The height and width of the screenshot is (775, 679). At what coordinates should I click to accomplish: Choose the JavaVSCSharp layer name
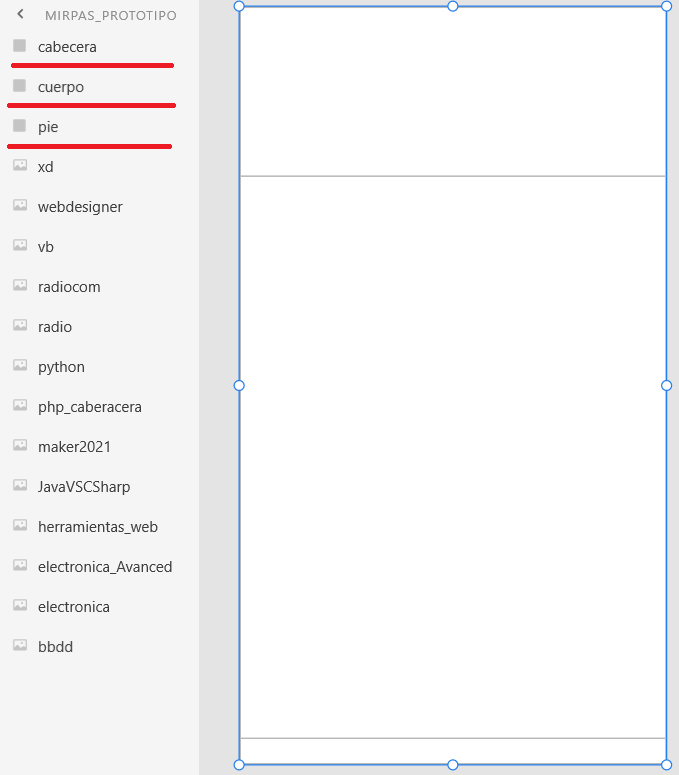[x=84, y=487]
